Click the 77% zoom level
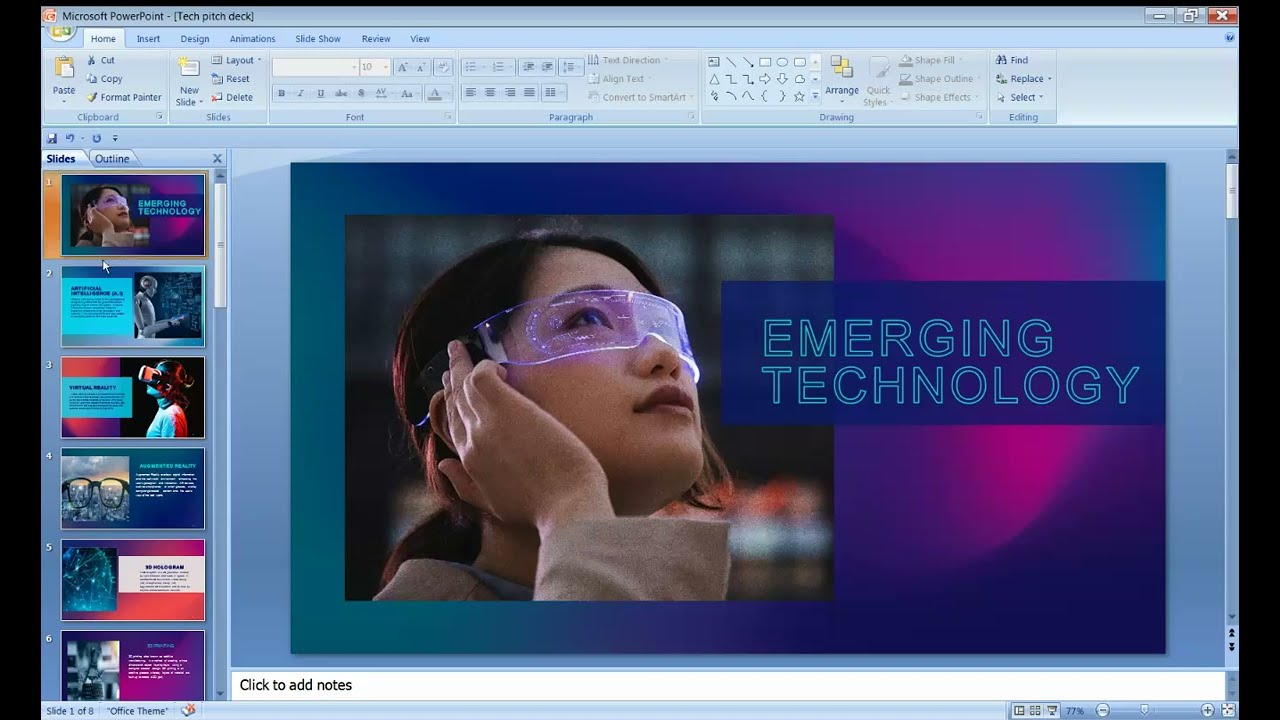This screenshot has height=720, width=1280. [x=1075, y=711]
